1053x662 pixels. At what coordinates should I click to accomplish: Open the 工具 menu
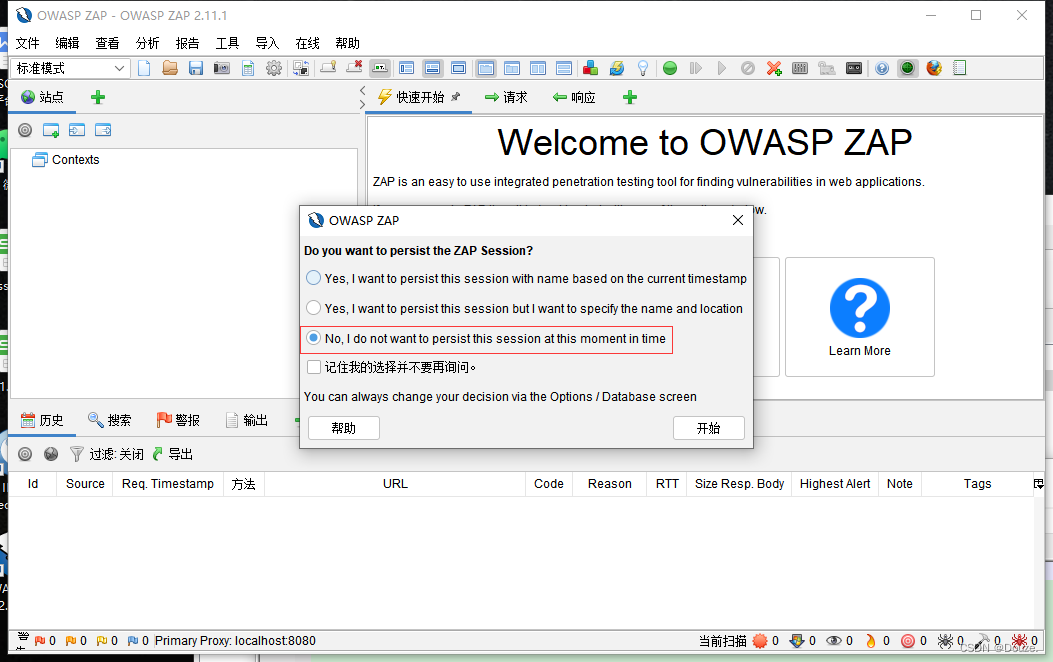227,43
